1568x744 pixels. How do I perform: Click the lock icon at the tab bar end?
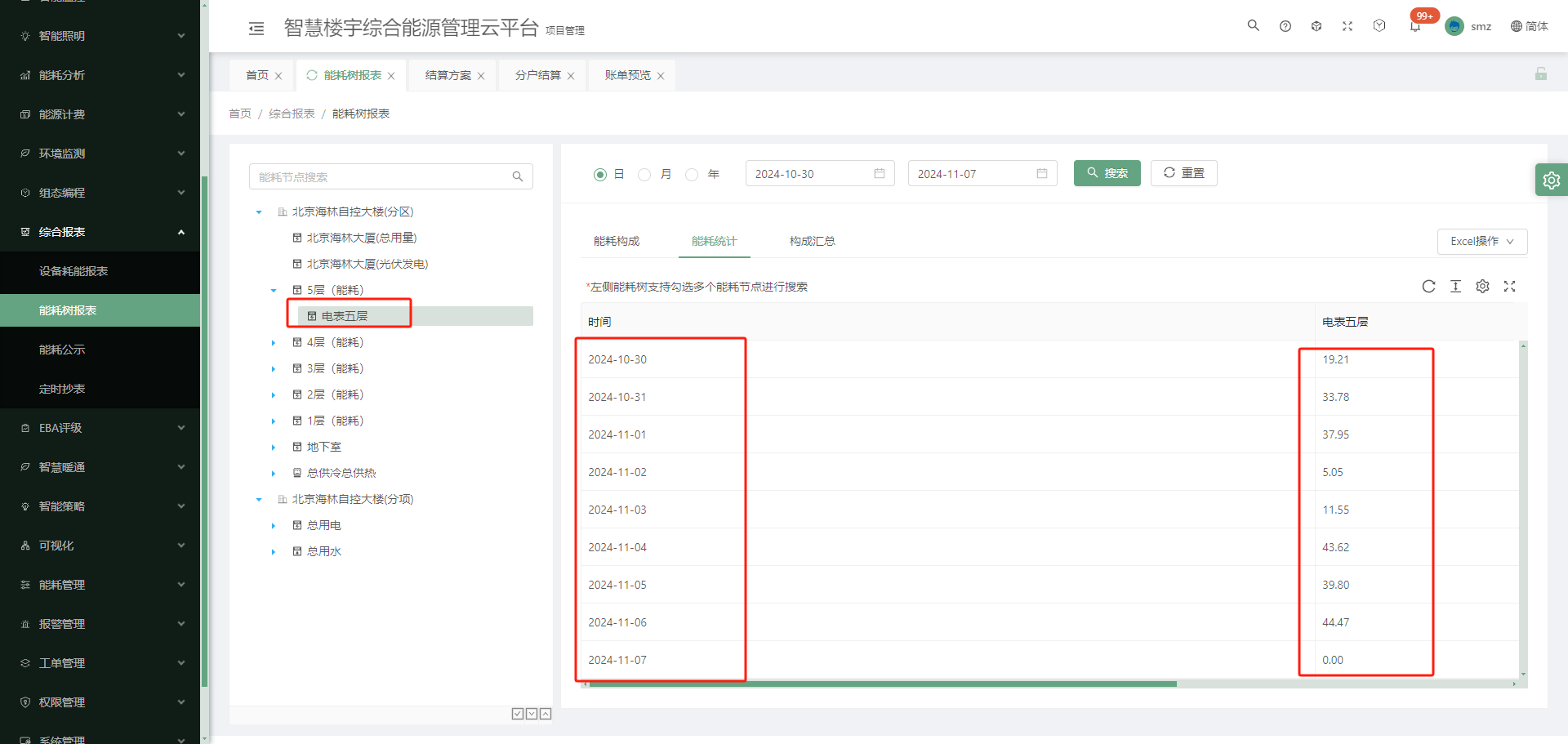pyautogui.click(x=1541, y=74)
